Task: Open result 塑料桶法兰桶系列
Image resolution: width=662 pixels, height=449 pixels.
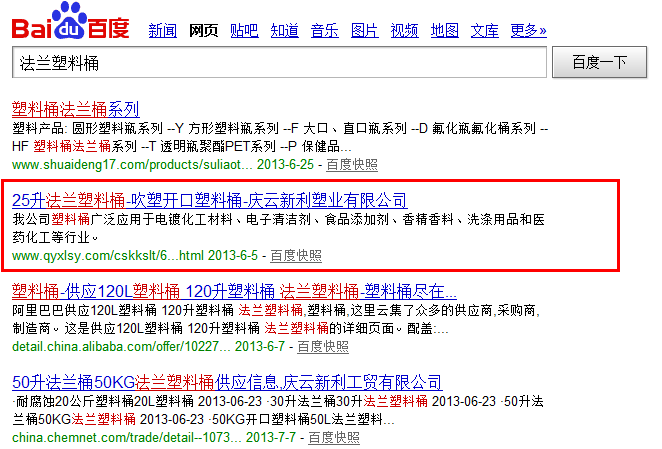Action: pyautogui.click(x=76, y=109)
